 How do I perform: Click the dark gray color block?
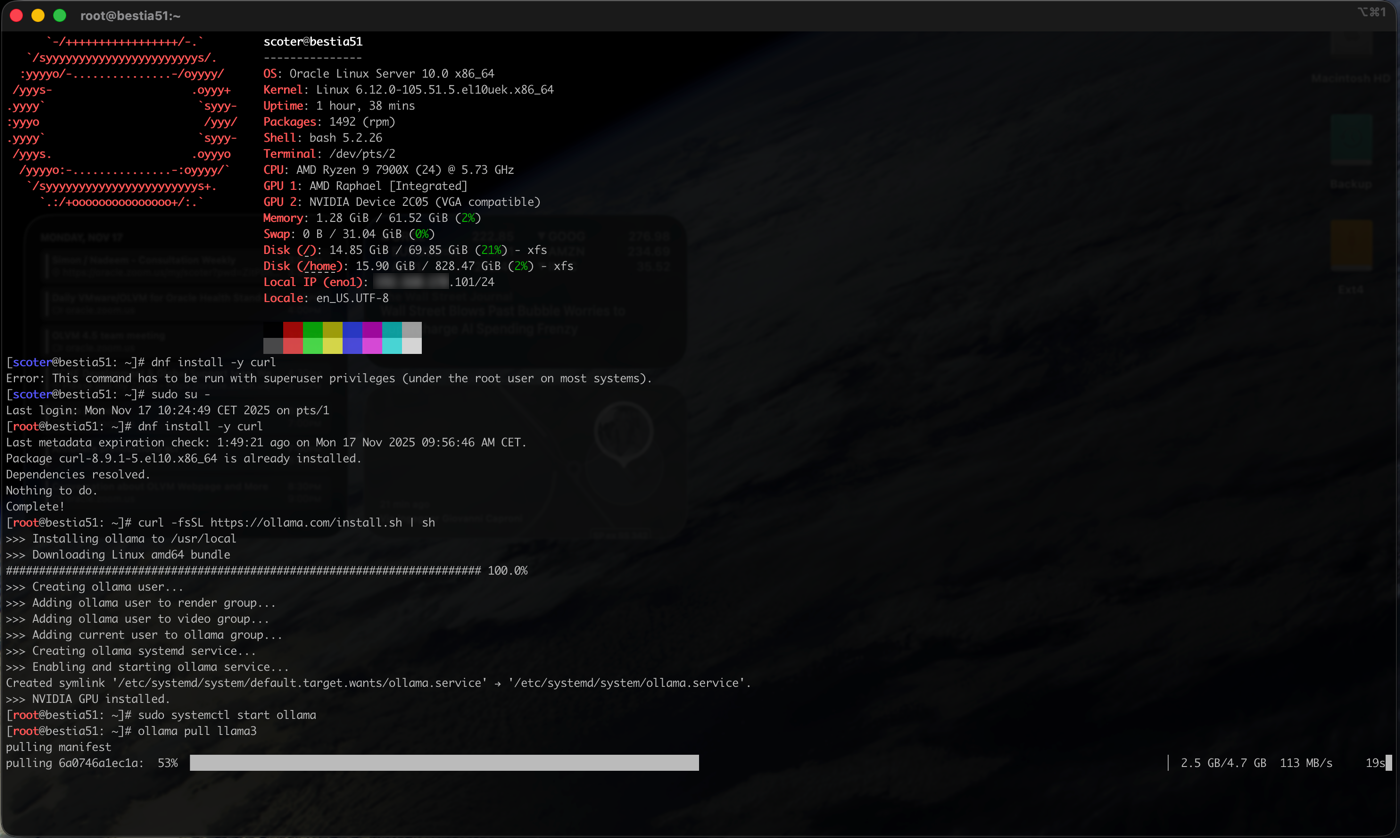273,346
